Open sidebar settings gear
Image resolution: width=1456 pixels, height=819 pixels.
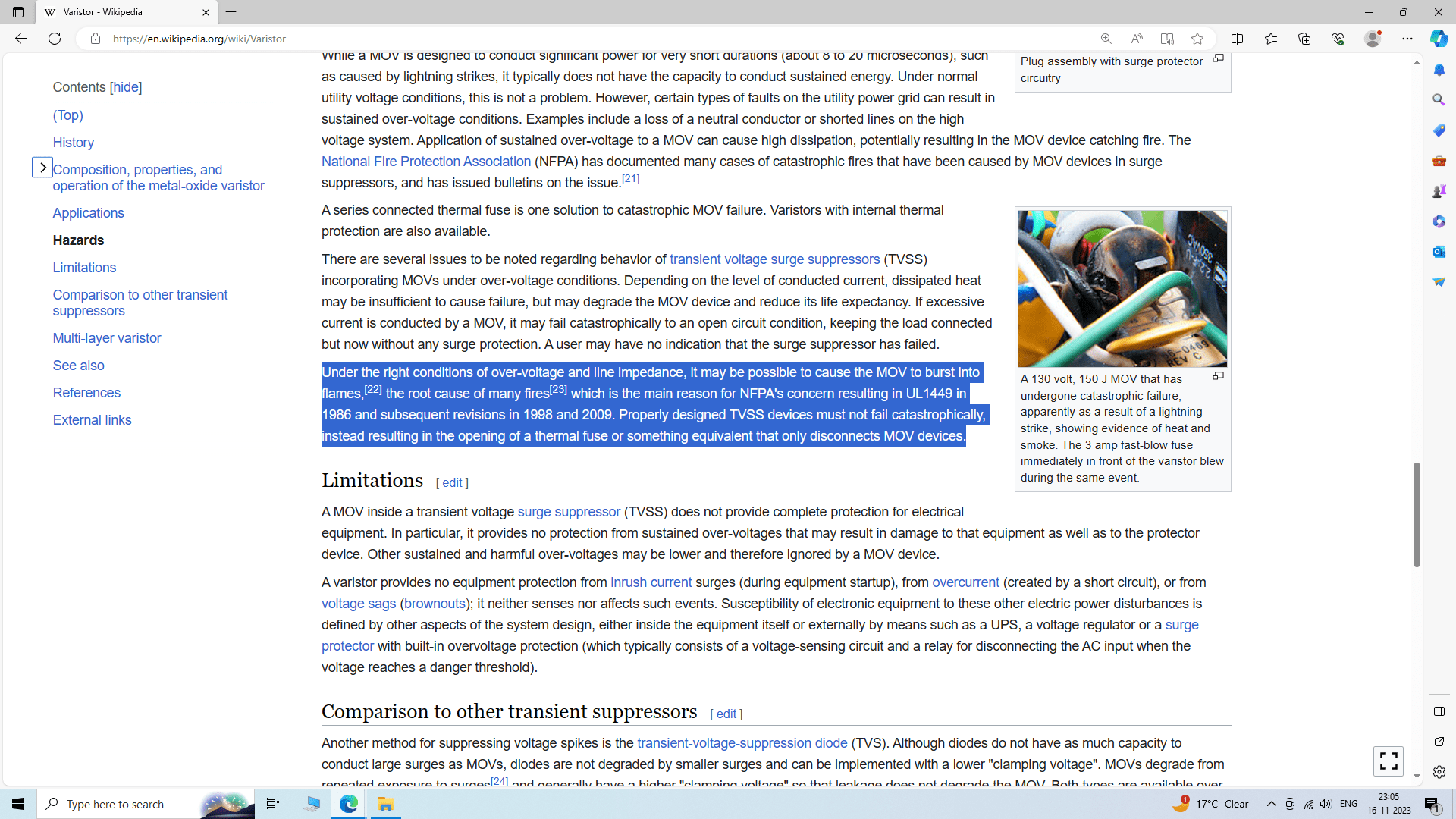[x=1439, y=772]
